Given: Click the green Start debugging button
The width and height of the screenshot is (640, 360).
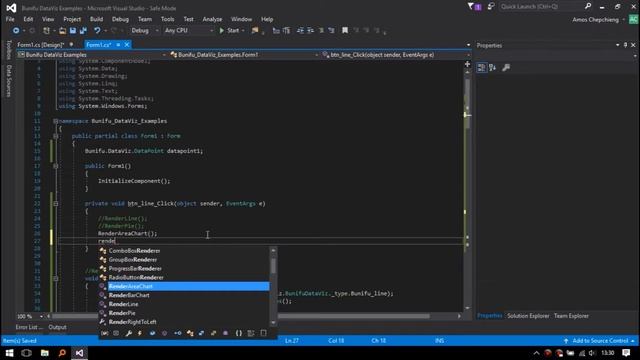Looking at the screenshot, I should click(x=232, y=31).
